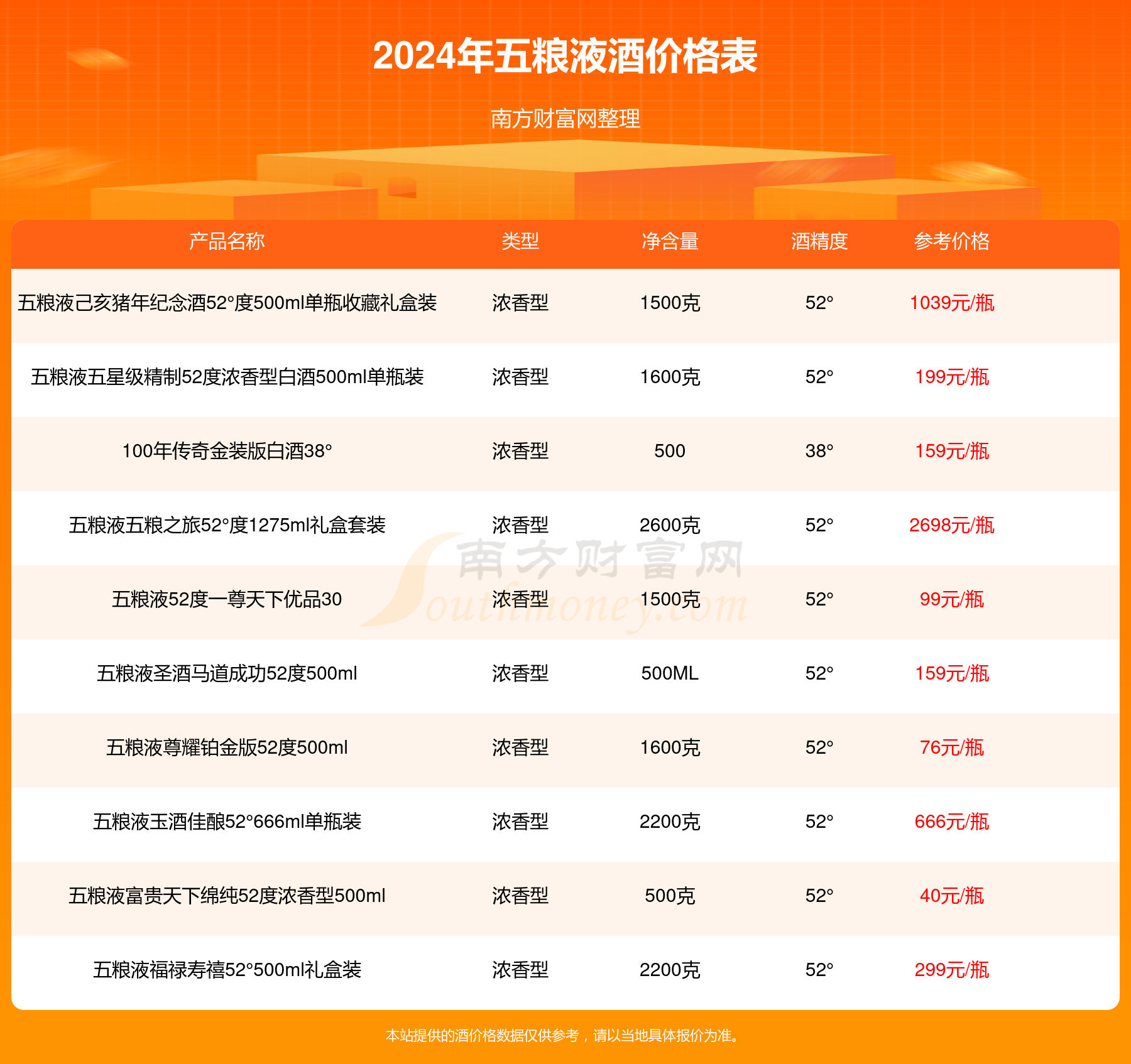
Task: Click the 38° alcohol value
Action: coord(819,451)
